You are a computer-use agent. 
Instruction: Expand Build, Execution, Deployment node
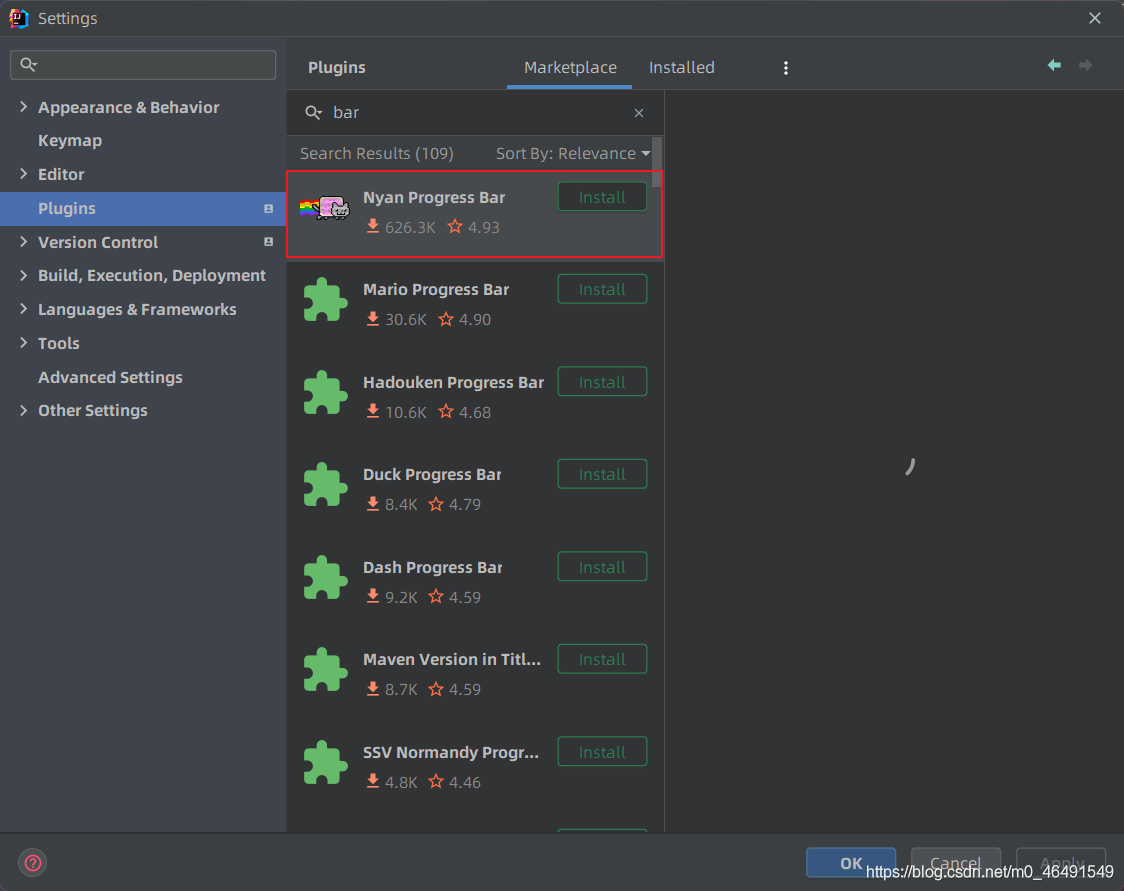pyautogui.click(x=24, y=275)
